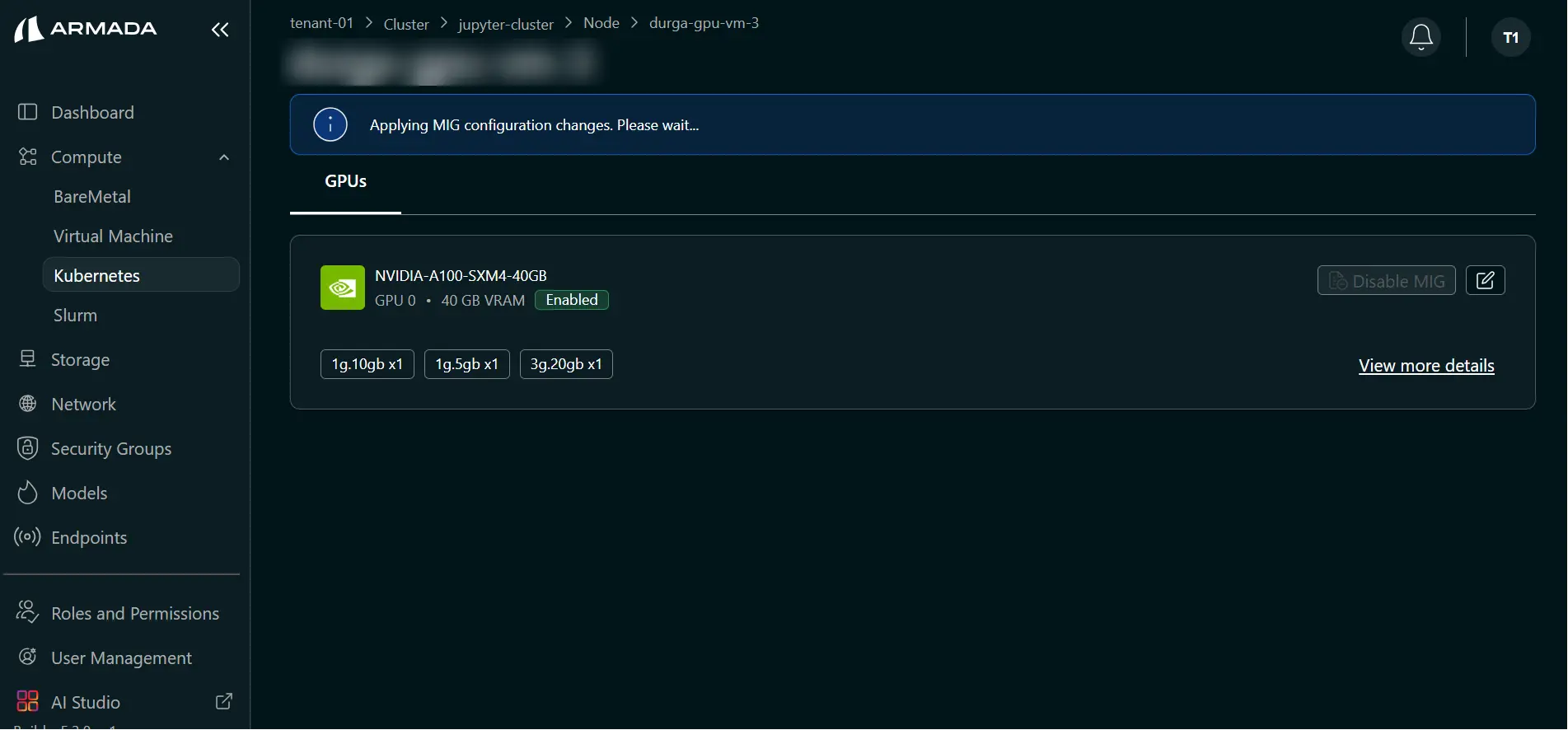Click the edit MIG configuration pencil icon
Image resolution: width=1568 pixels, height=730 pixels.
coord(1485,280)
